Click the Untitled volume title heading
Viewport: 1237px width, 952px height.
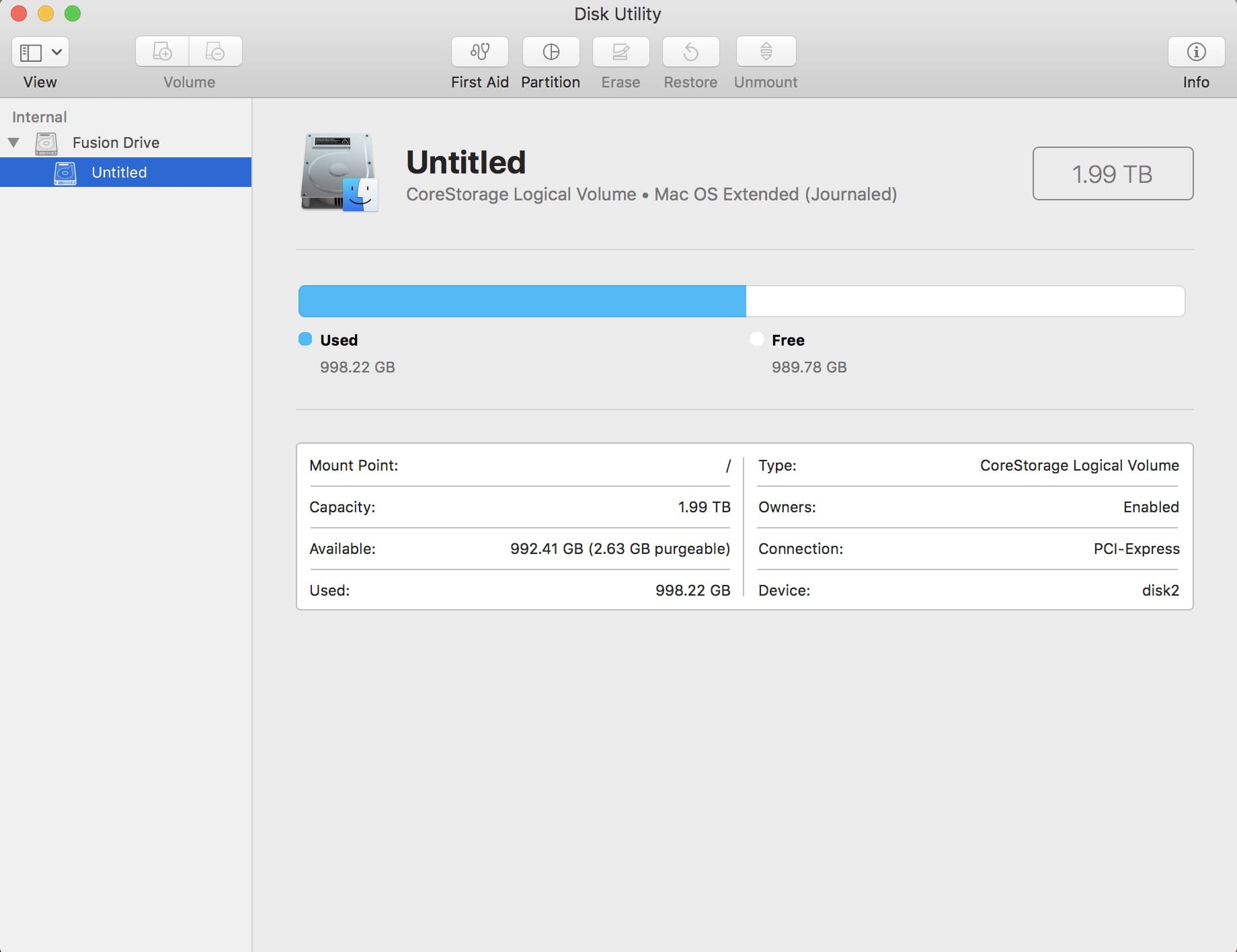465,161
